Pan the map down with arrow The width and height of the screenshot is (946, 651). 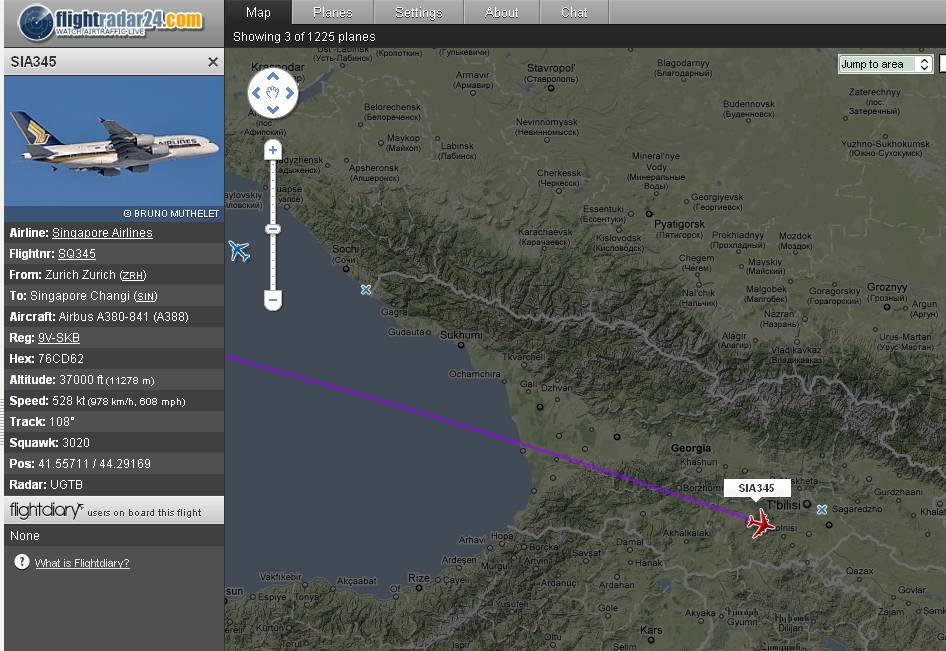tap(273, 110)
